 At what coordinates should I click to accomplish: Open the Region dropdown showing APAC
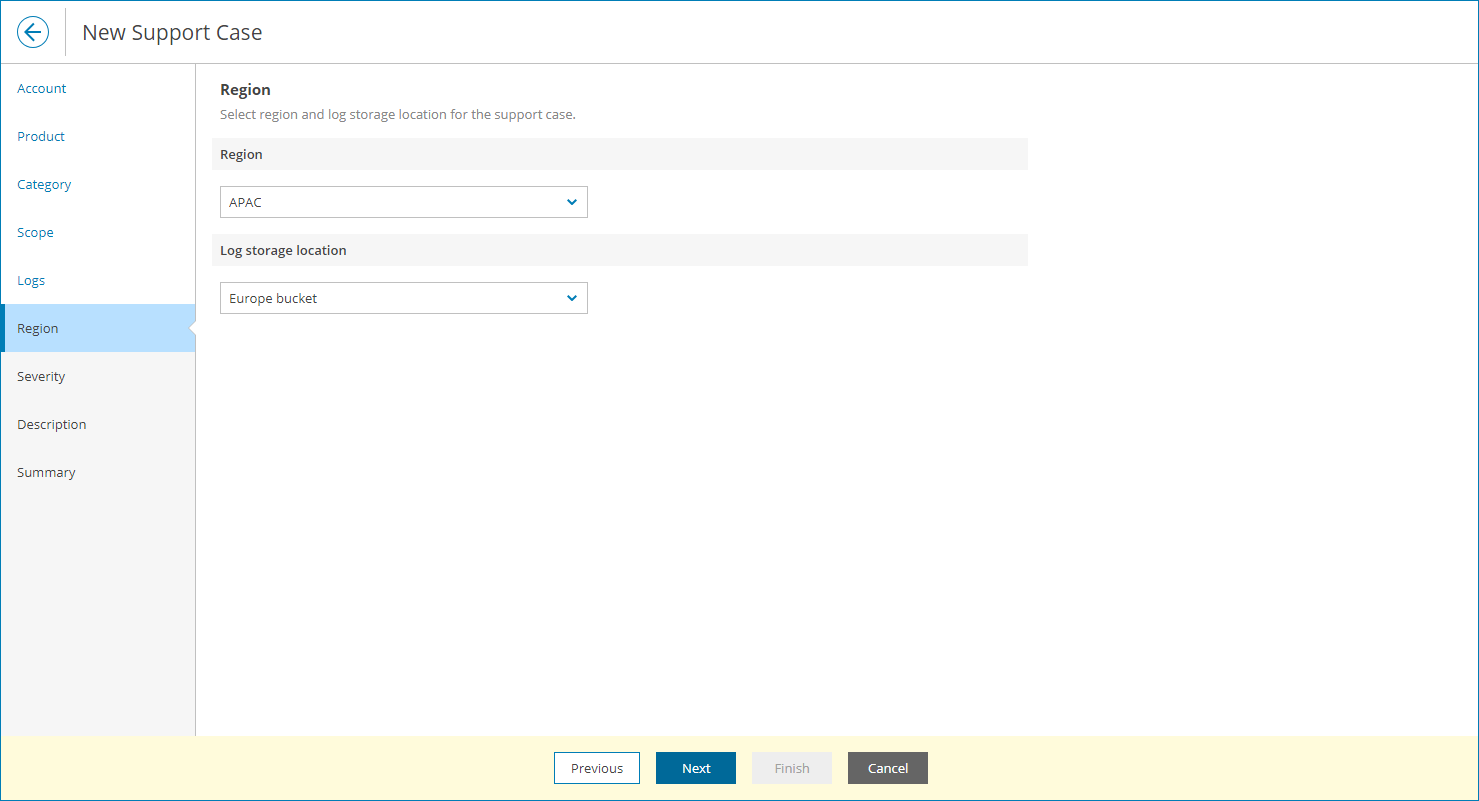(x=404, y=202)
